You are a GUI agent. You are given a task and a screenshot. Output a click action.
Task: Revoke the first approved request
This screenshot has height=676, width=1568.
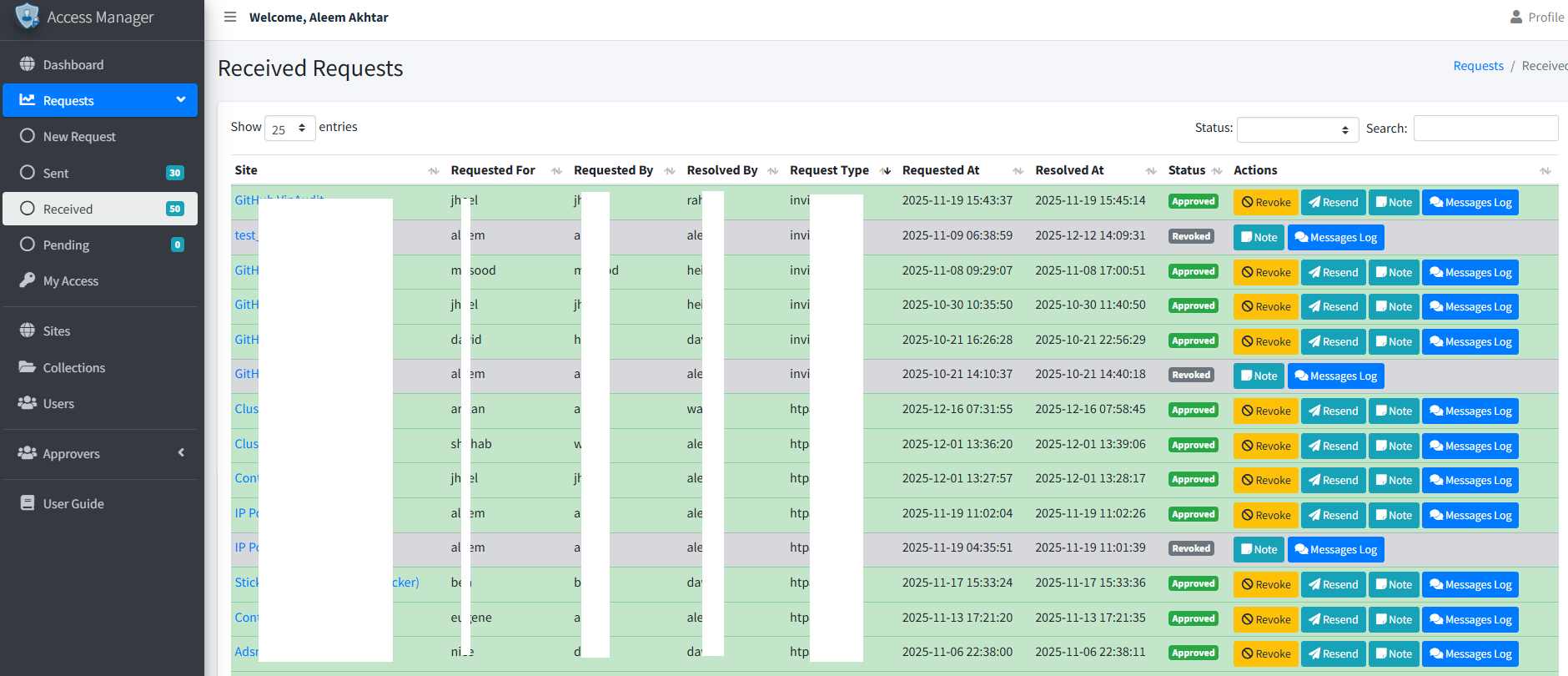[1265, 202]
